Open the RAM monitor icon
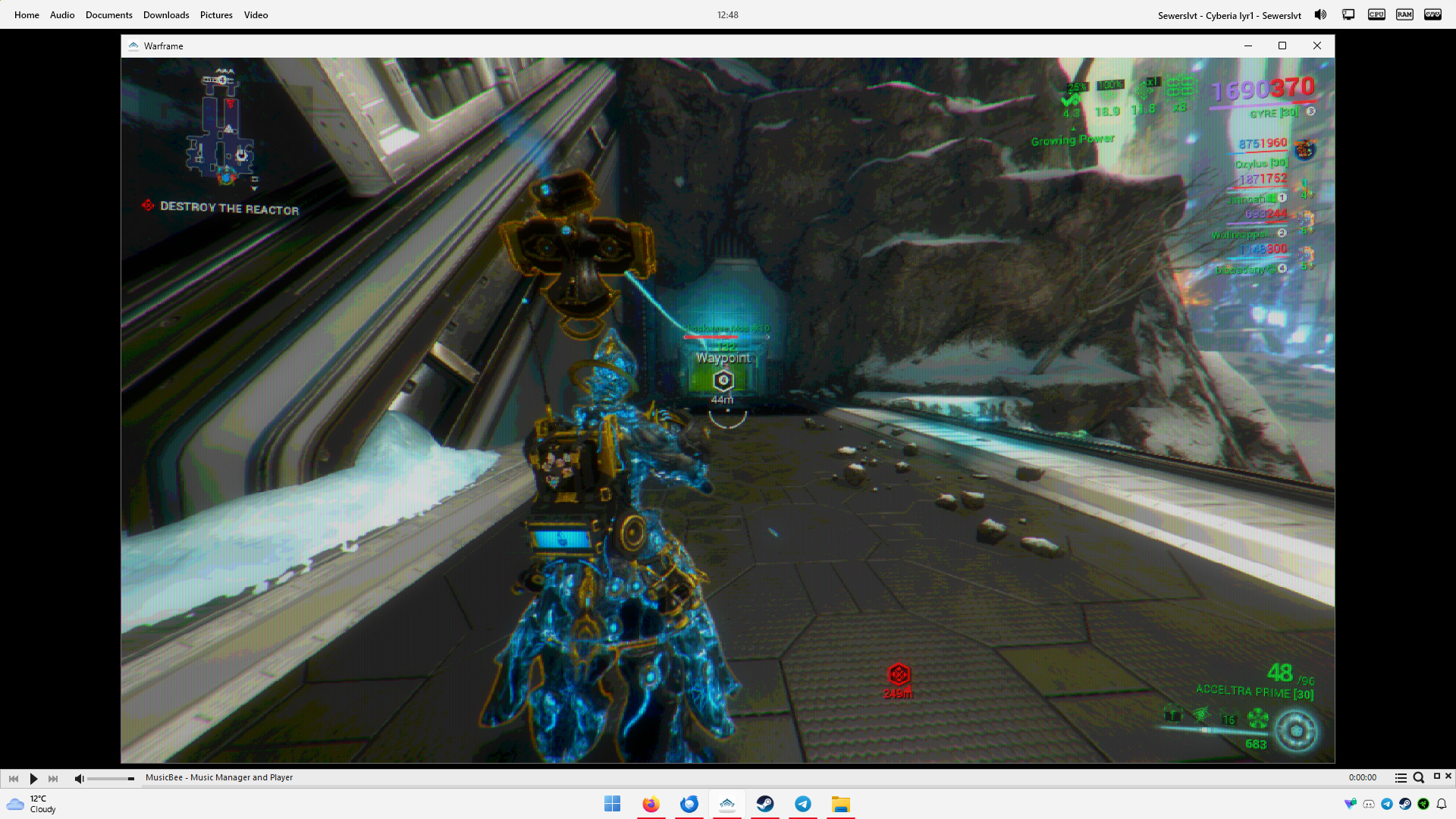1456x819 pixels. [1404, 14]
